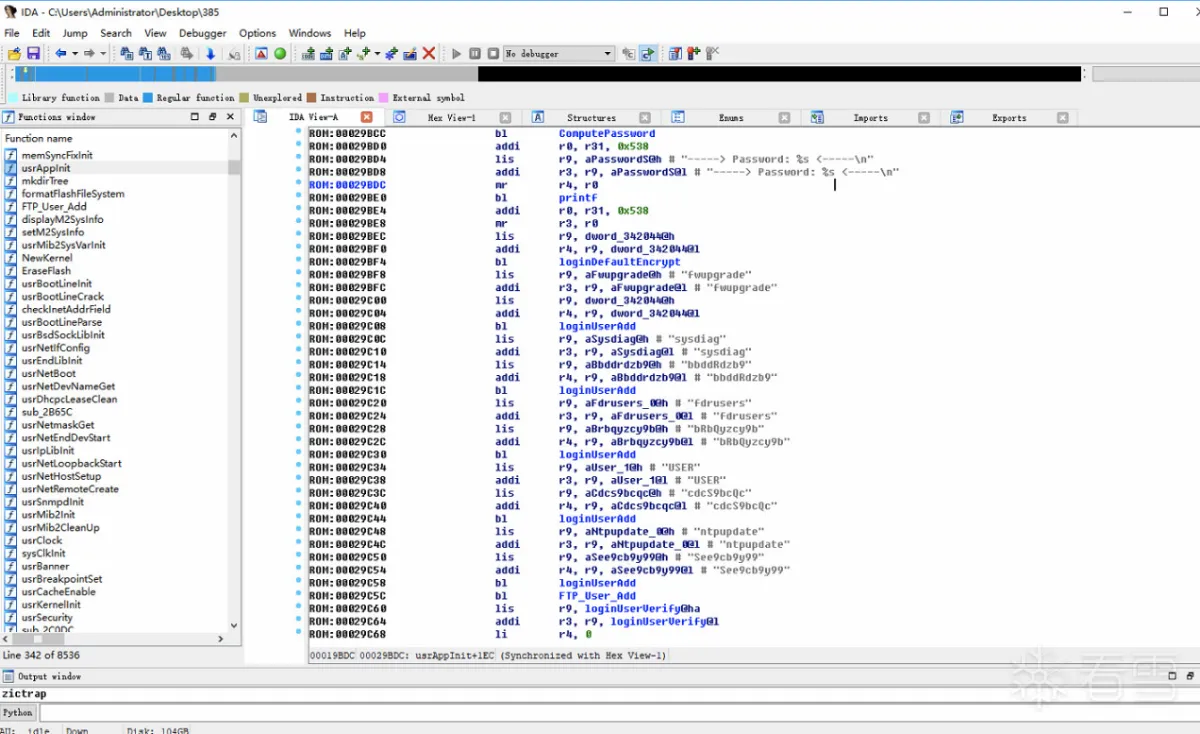
Task: Expand the back-arrow history dropdown
Action: (x=75, y=54)
